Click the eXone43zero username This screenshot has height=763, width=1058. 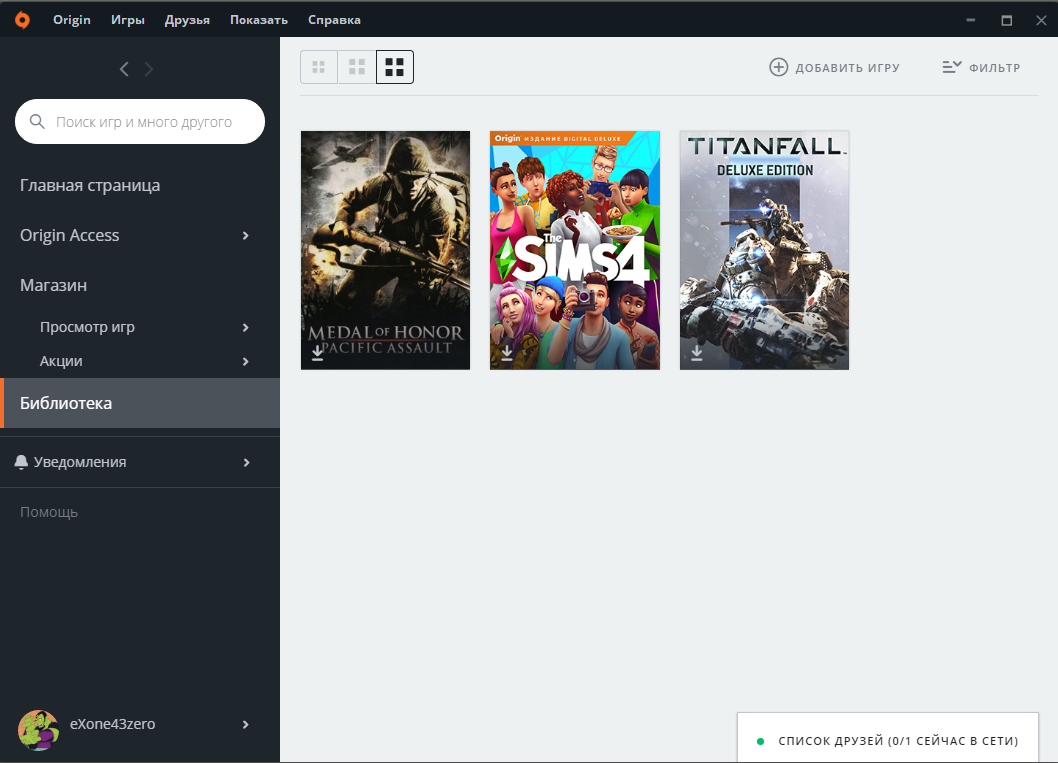[x=113, y=724]
